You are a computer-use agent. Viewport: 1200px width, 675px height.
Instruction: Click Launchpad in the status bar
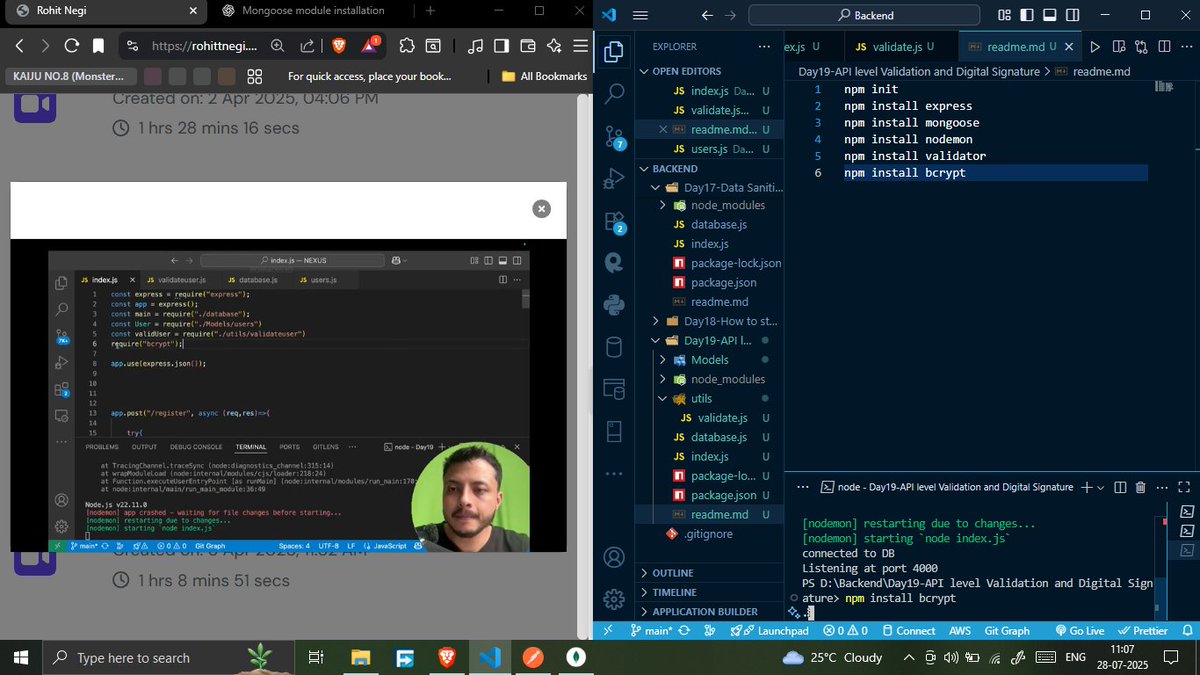[770, 631]
